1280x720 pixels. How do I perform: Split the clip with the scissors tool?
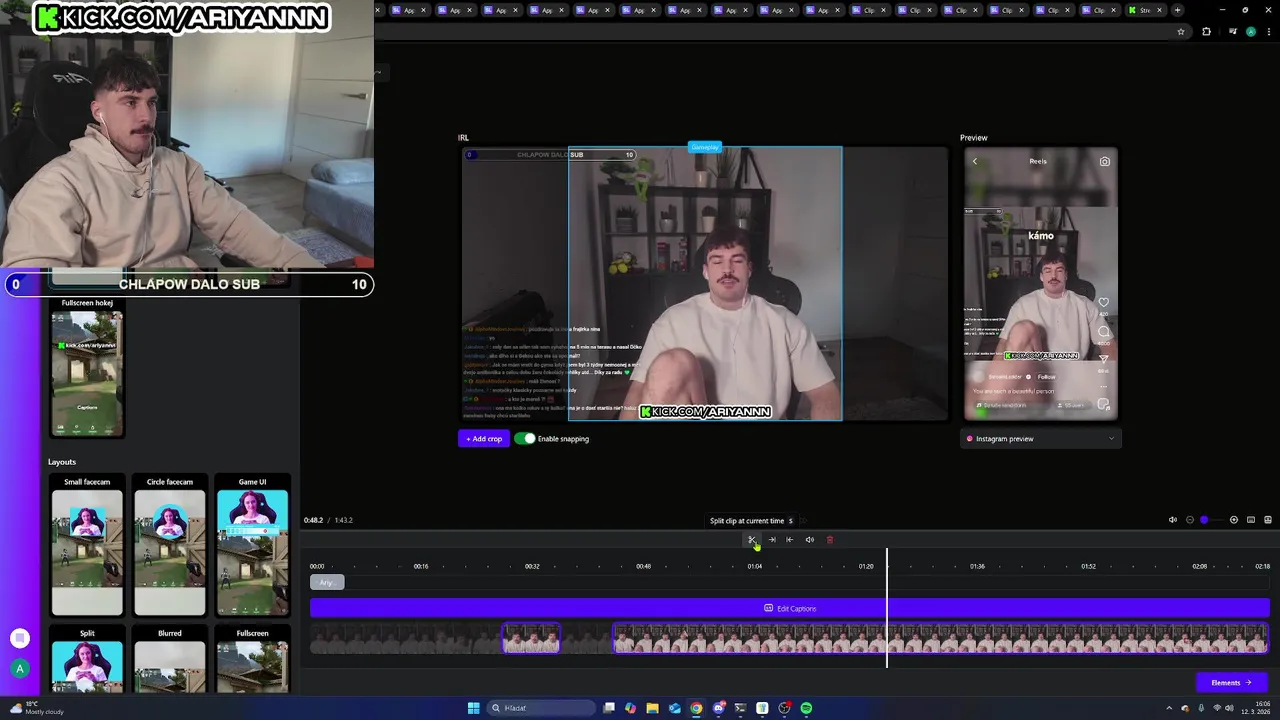(752, 540)
